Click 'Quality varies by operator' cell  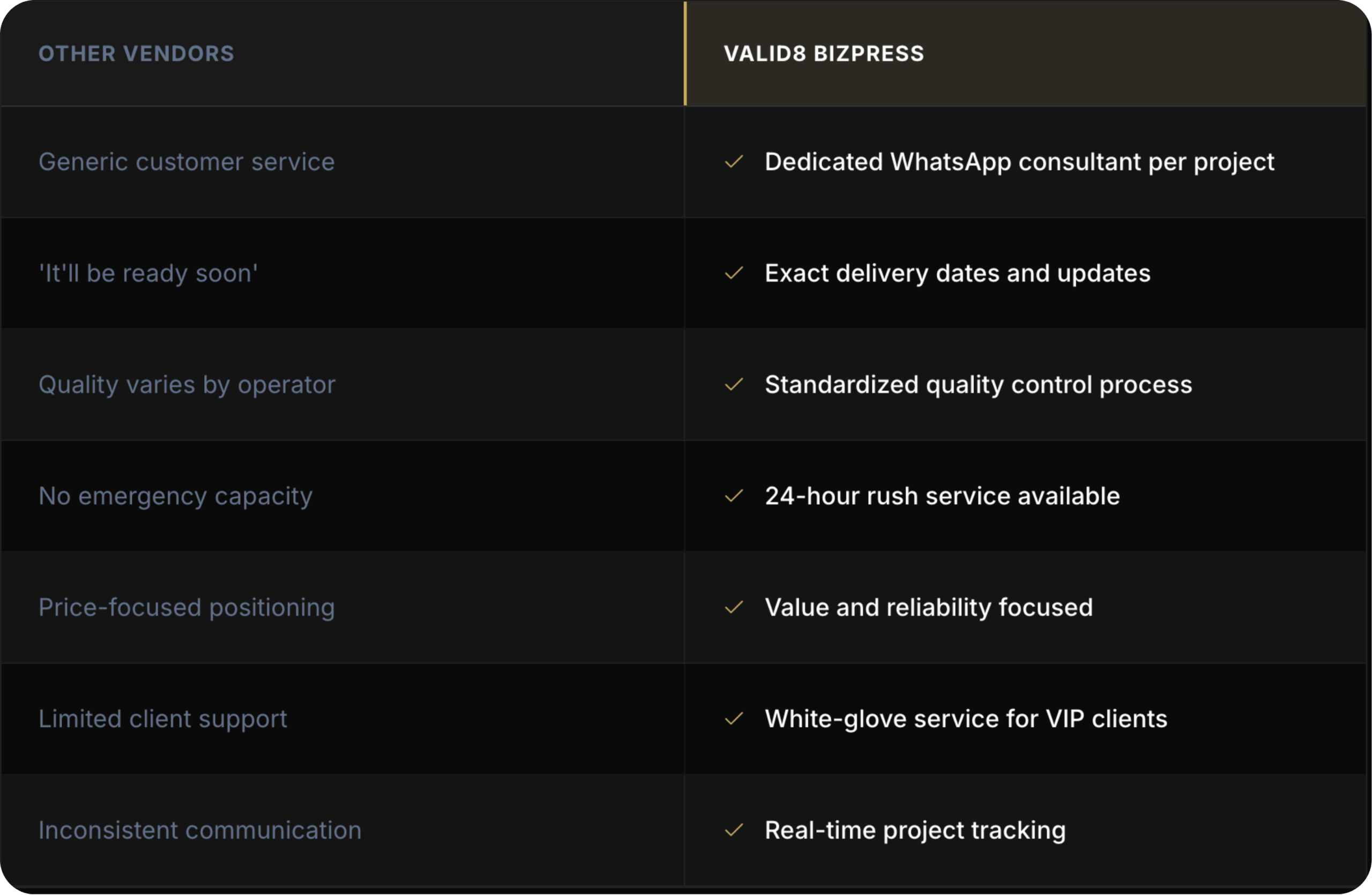coord(187,384)
